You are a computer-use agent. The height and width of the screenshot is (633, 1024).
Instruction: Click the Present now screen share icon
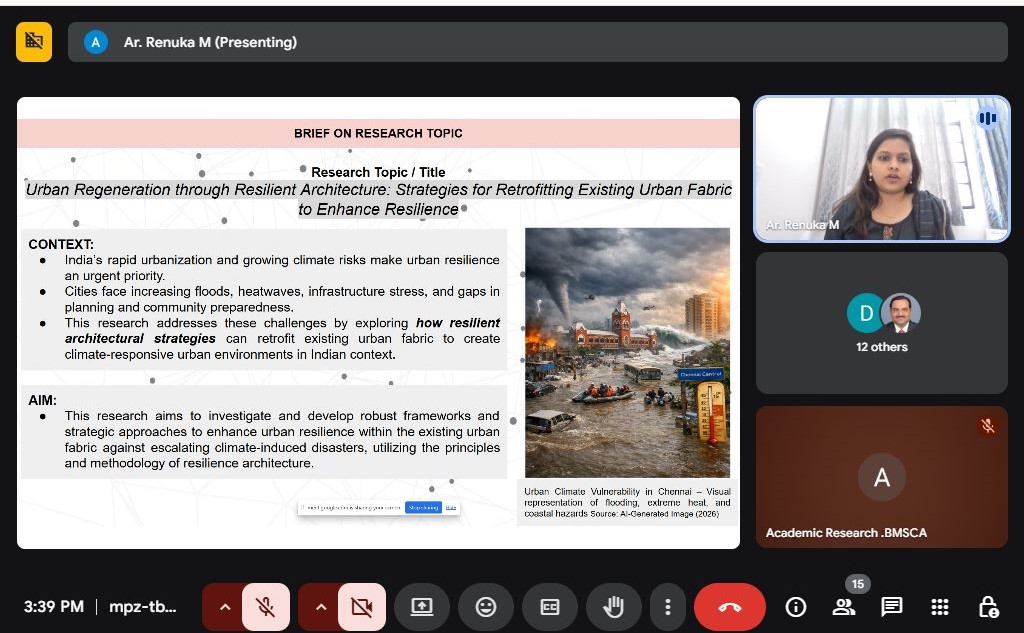pos(421,607)
